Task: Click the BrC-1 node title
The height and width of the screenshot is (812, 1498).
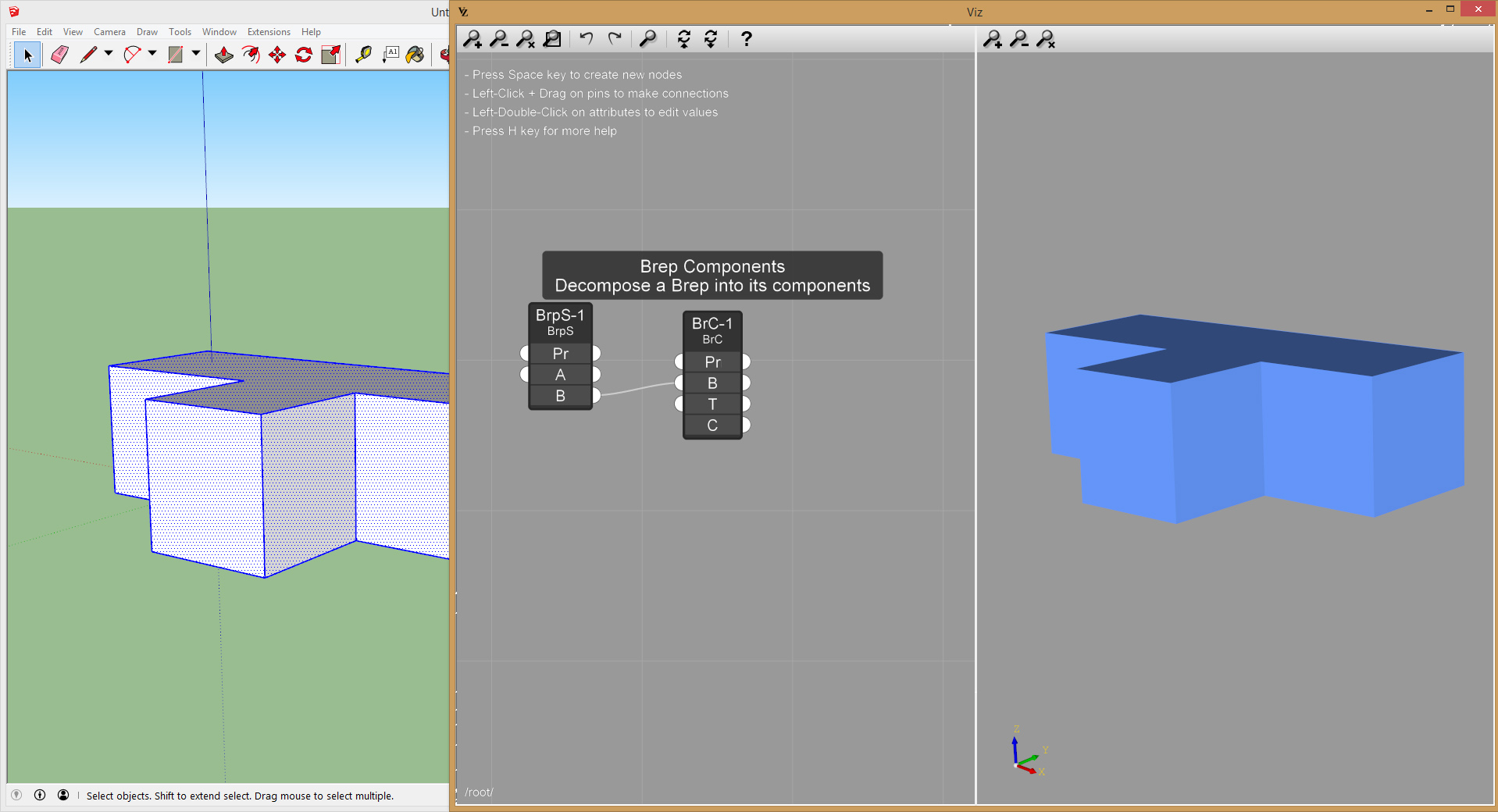Action: coord(712,324)
